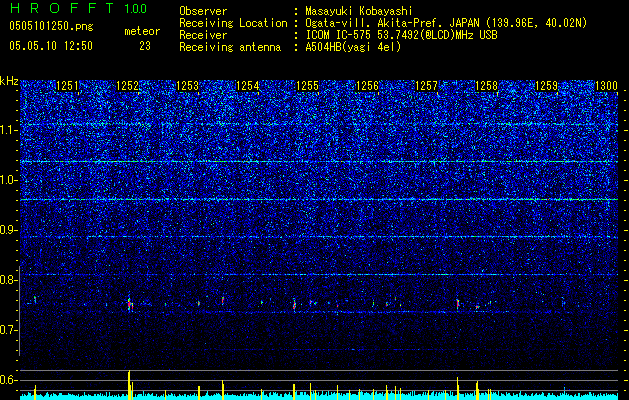Screen dimensions: 629x400
Task: Click the date stamp 05.05.10 12:50
Action: (x=51, y=46)
